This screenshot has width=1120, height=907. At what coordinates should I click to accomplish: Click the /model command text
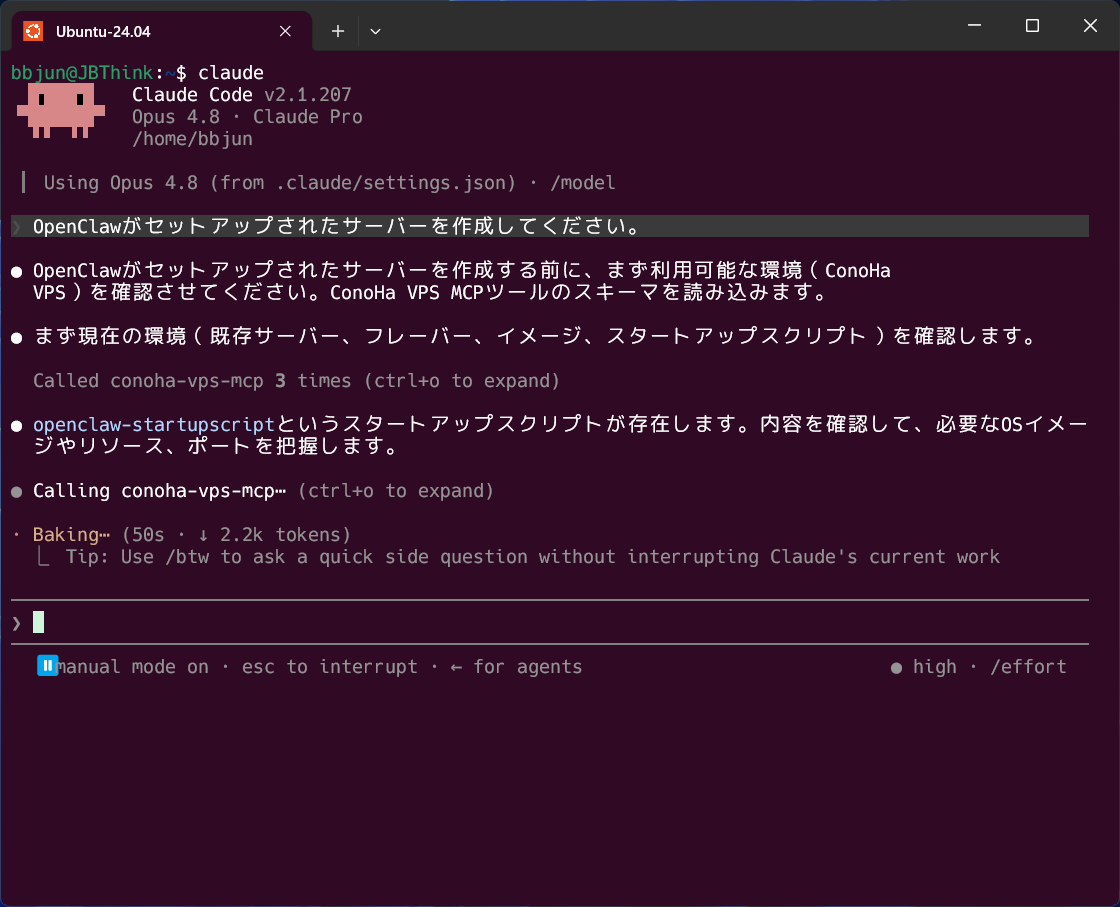(x=582, y=183)
